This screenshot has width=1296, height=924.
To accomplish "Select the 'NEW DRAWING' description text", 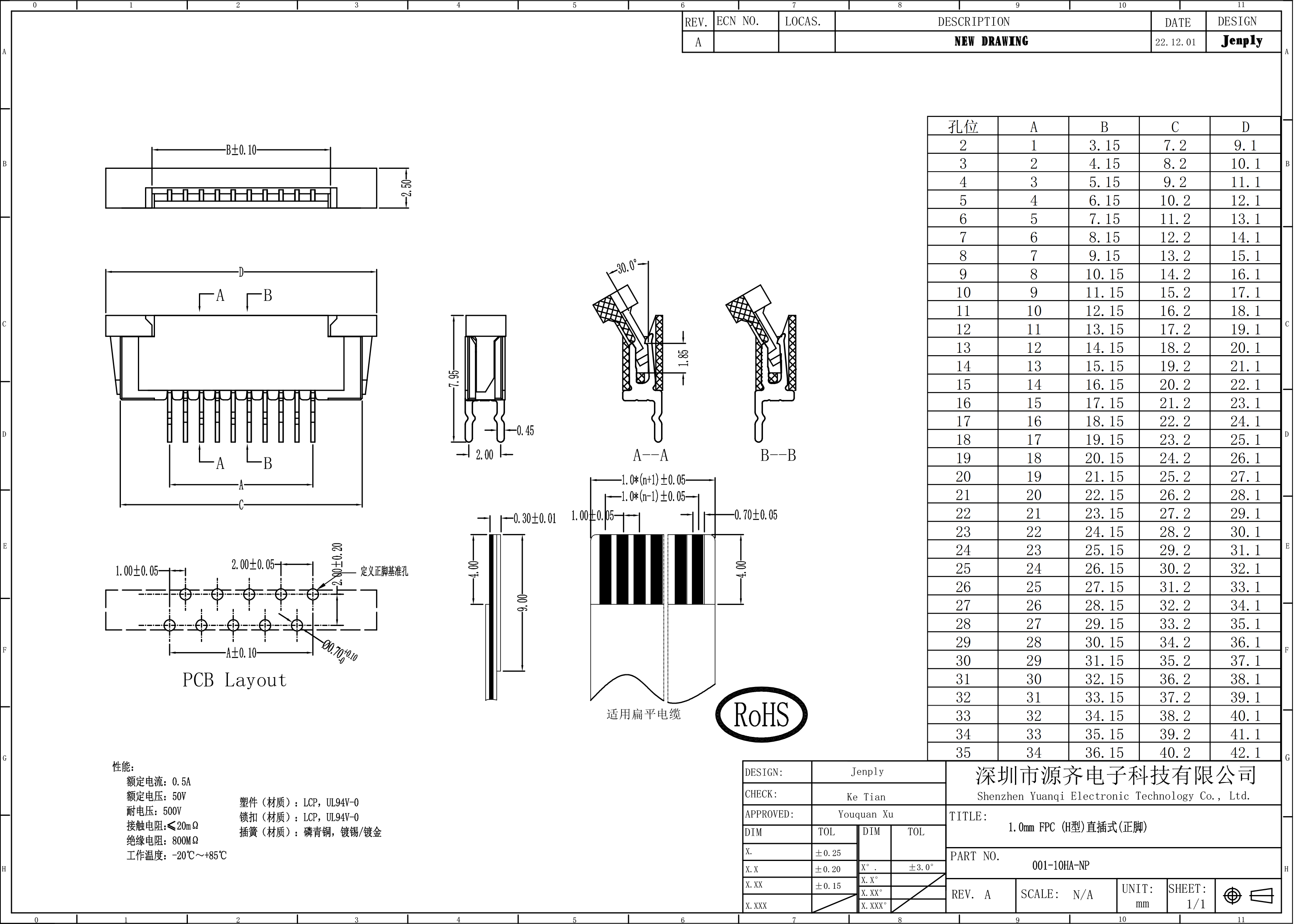I will coord(991,42).
